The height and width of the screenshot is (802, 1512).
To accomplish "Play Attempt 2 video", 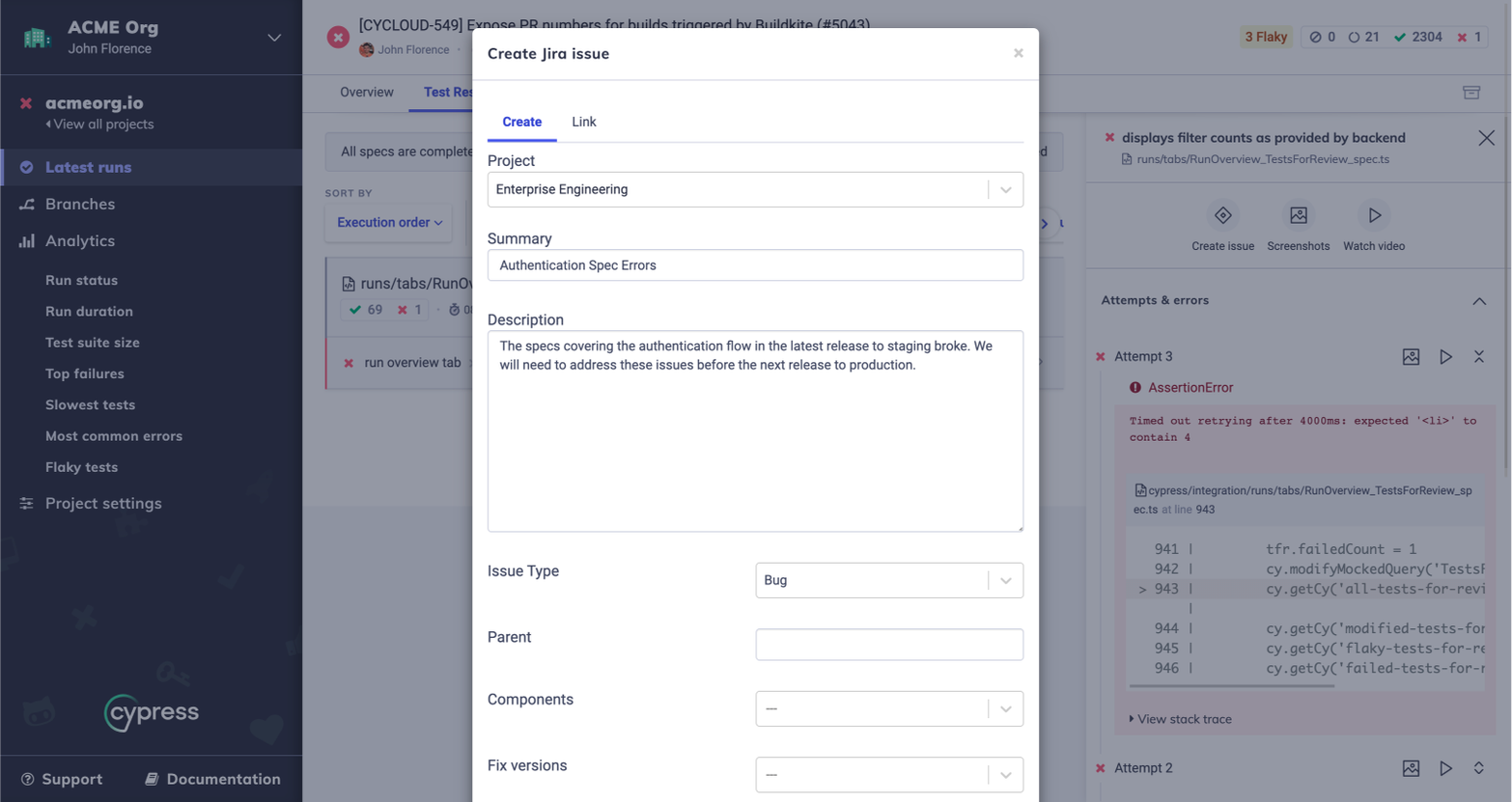I will tap(1445, 768).
